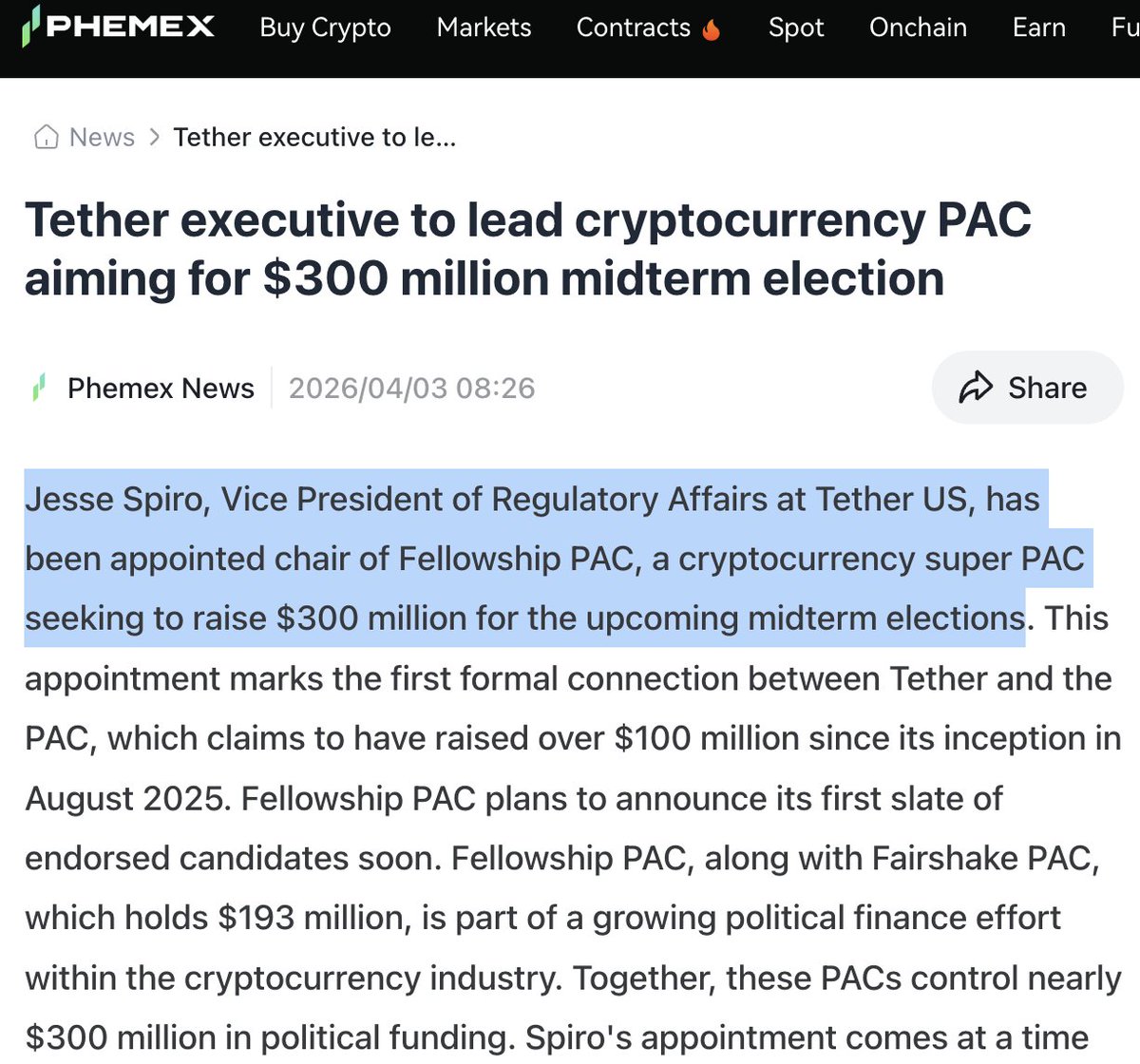Click the paragraph line mentioning Fairshake PAC
This screenshot has width=1140, height=1064.
[x=560, y=858]
